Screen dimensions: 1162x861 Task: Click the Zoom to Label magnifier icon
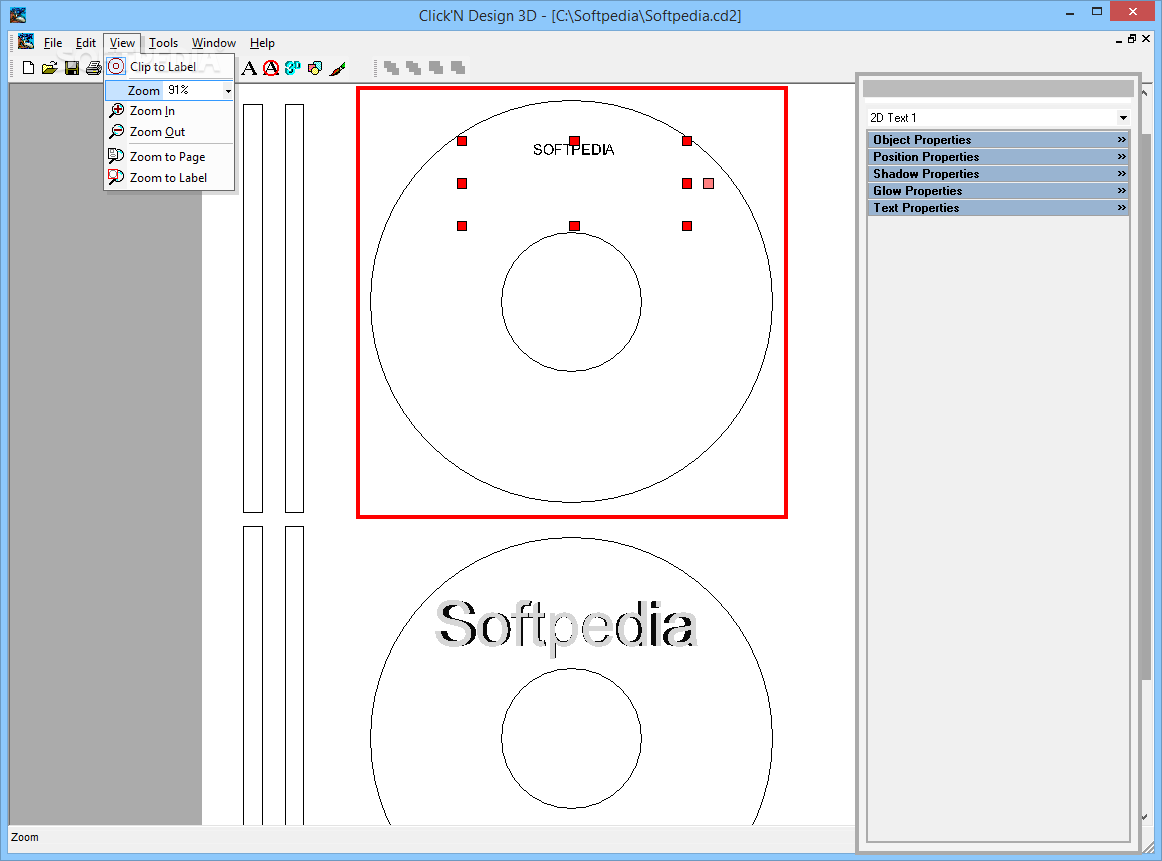pyautogui.click(x=116, y=177)
